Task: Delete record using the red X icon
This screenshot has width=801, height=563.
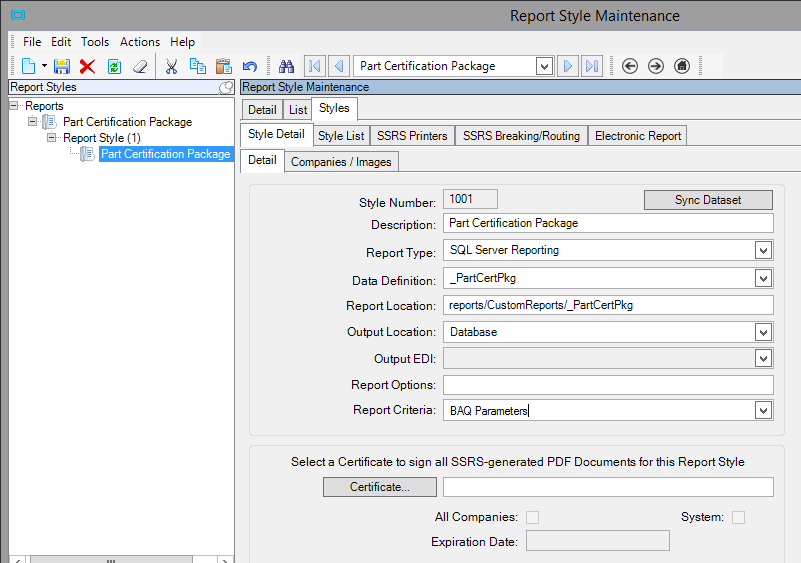Action: 87,66
